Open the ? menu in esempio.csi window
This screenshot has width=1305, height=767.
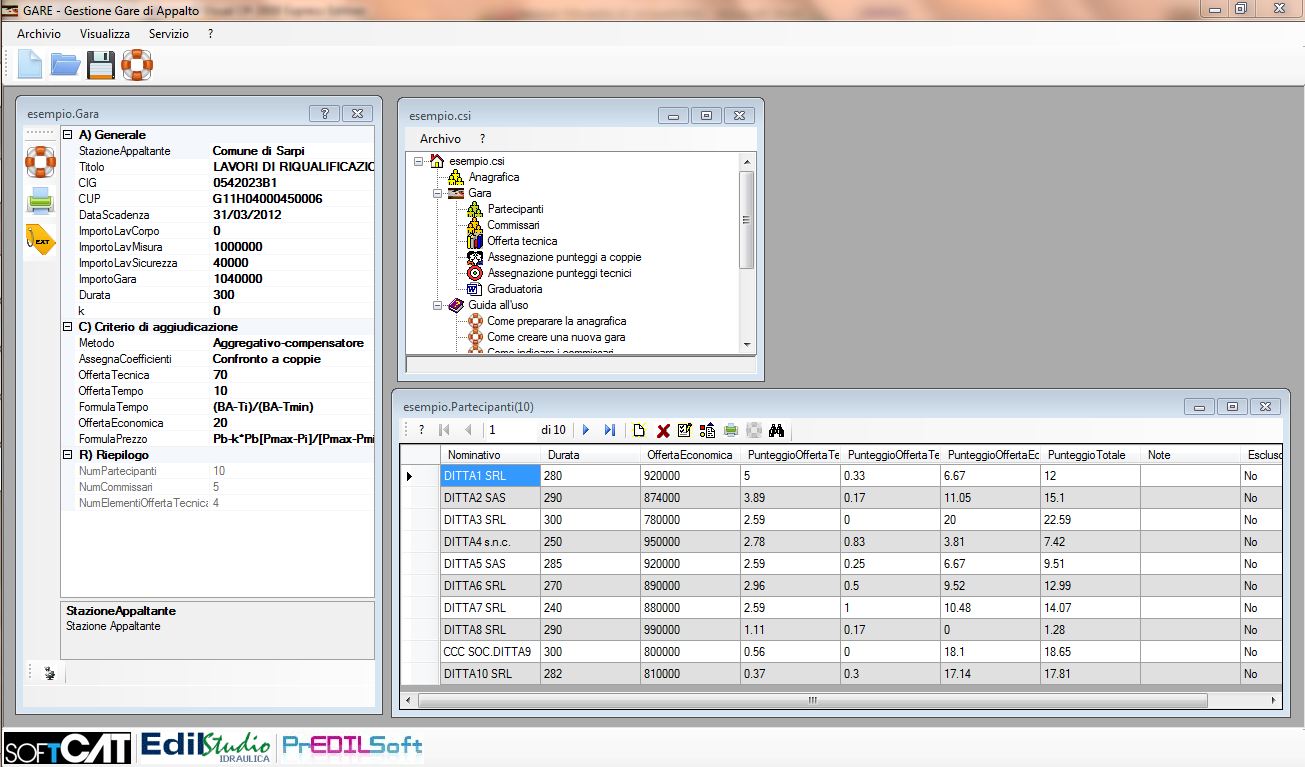(x=482, y=139)
